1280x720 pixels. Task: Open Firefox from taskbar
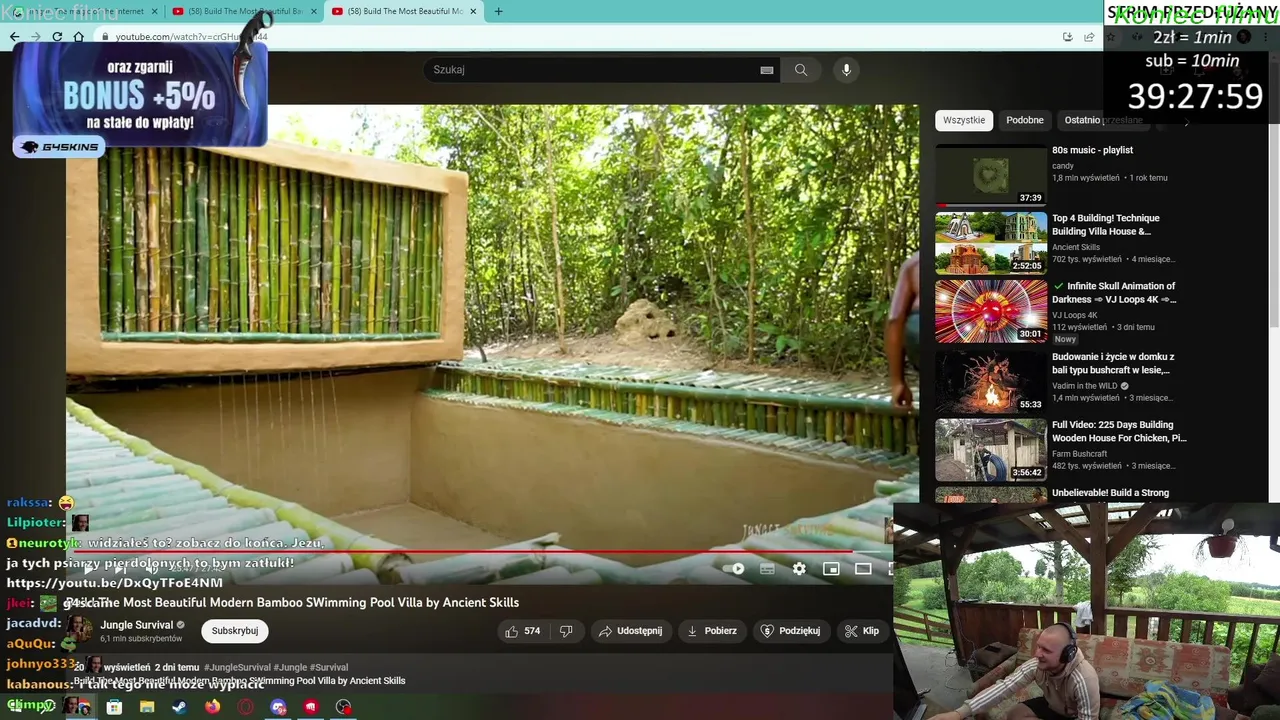[x=212, y=707]
